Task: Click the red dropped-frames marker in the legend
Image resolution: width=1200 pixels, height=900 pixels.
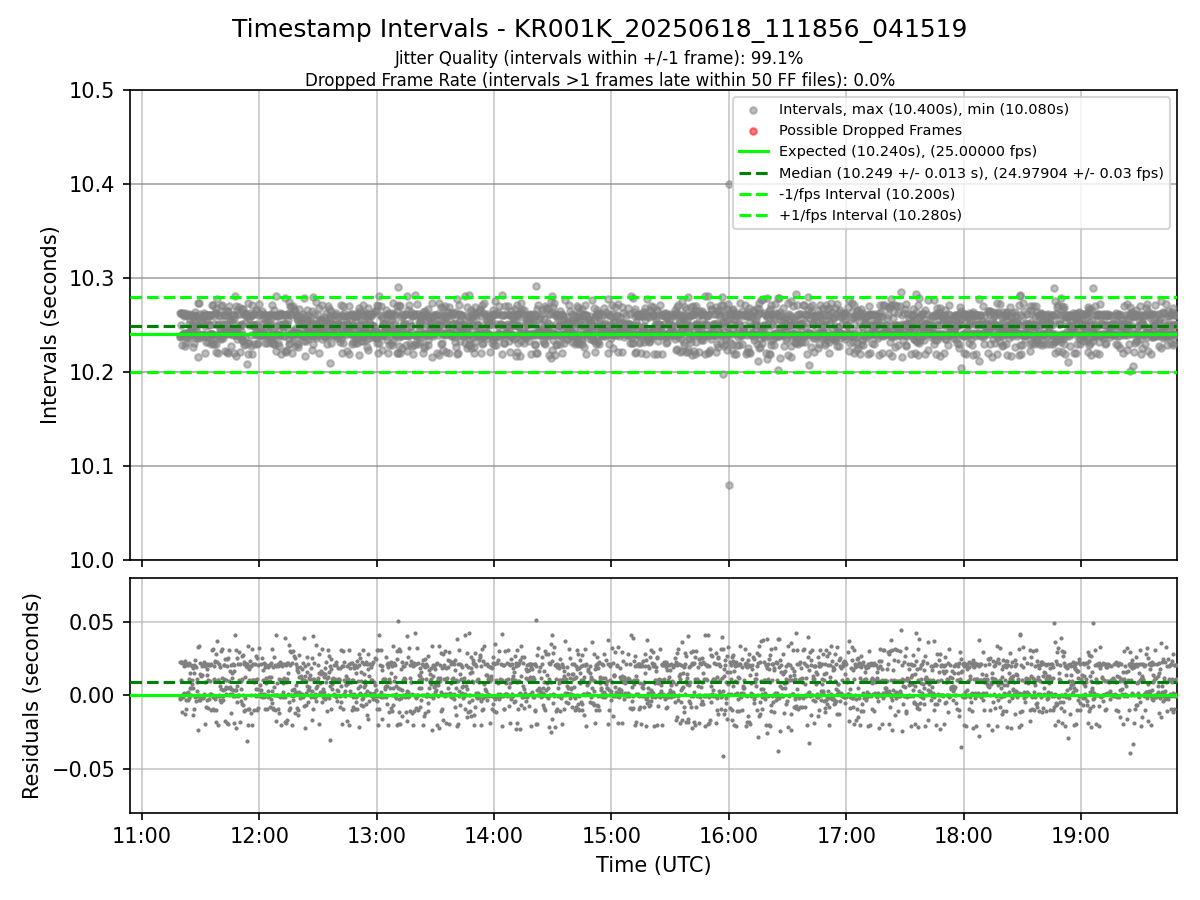Action: [x=754, y=131]
